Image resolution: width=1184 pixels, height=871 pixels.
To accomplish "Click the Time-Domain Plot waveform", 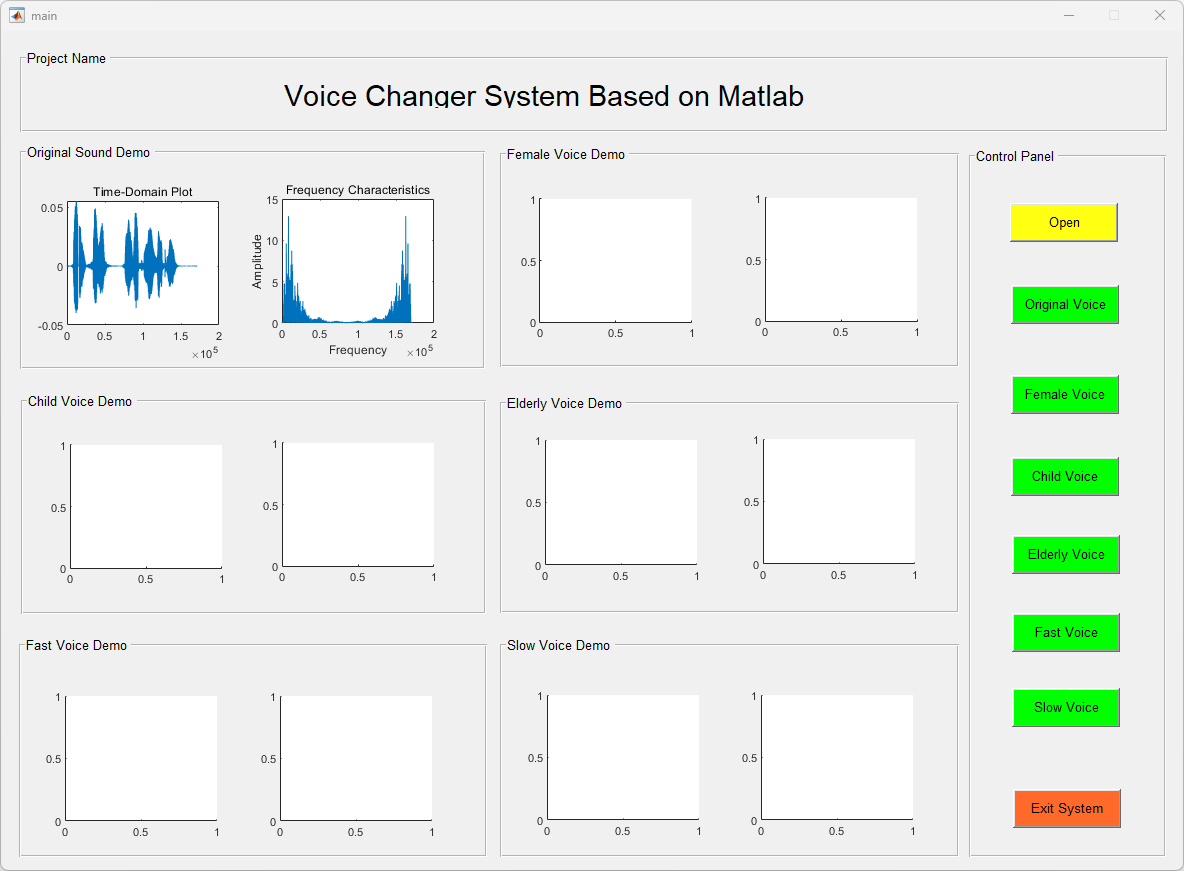I will point(143,263).
